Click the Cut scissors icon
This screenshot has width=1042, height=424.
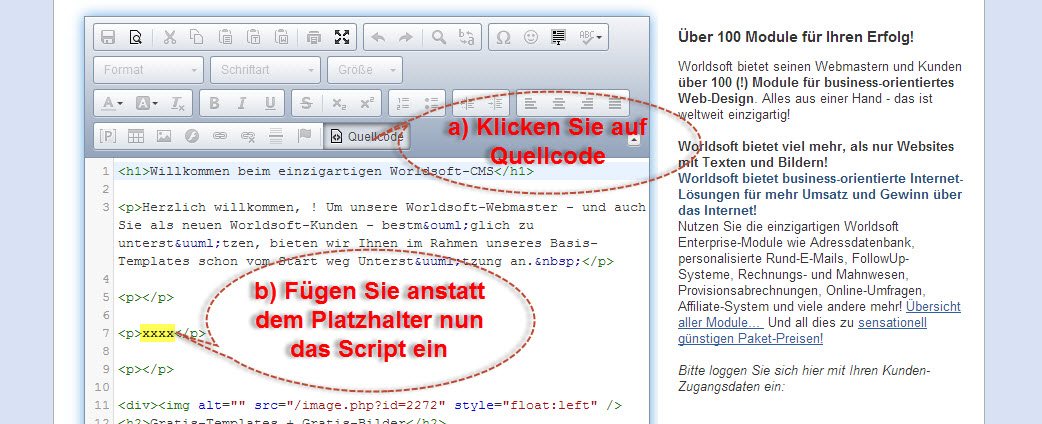pyautogui.click(x=169, y=37)
